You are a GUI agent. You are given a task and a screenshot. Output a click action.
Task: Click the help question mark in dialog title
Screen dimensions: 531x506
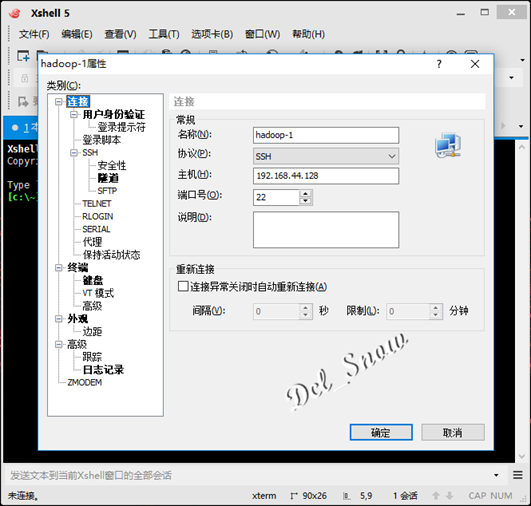coord(439,64)
